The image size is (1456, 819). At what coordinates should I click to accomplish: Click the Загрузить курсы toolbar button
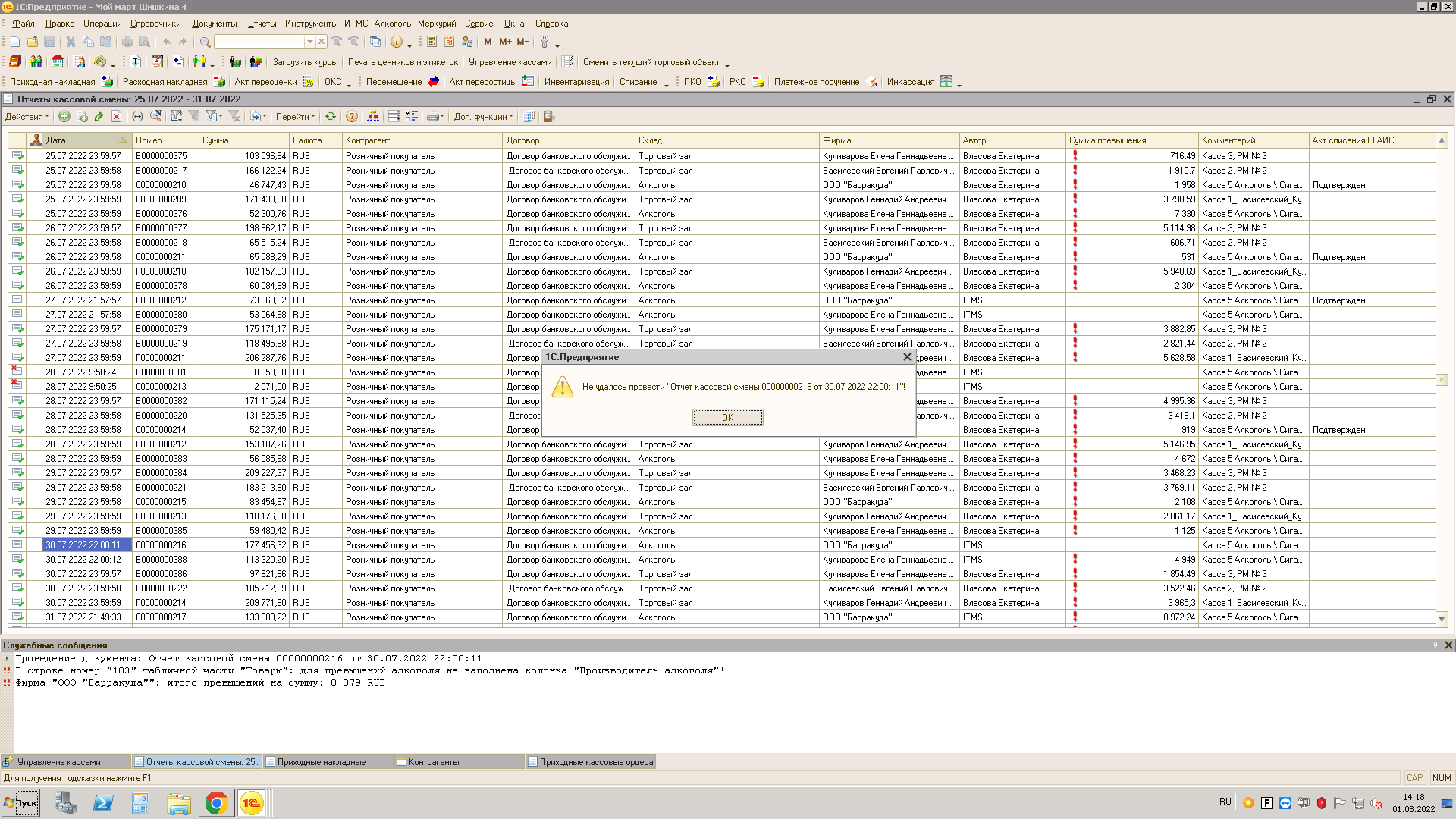[x=305, y=62]
